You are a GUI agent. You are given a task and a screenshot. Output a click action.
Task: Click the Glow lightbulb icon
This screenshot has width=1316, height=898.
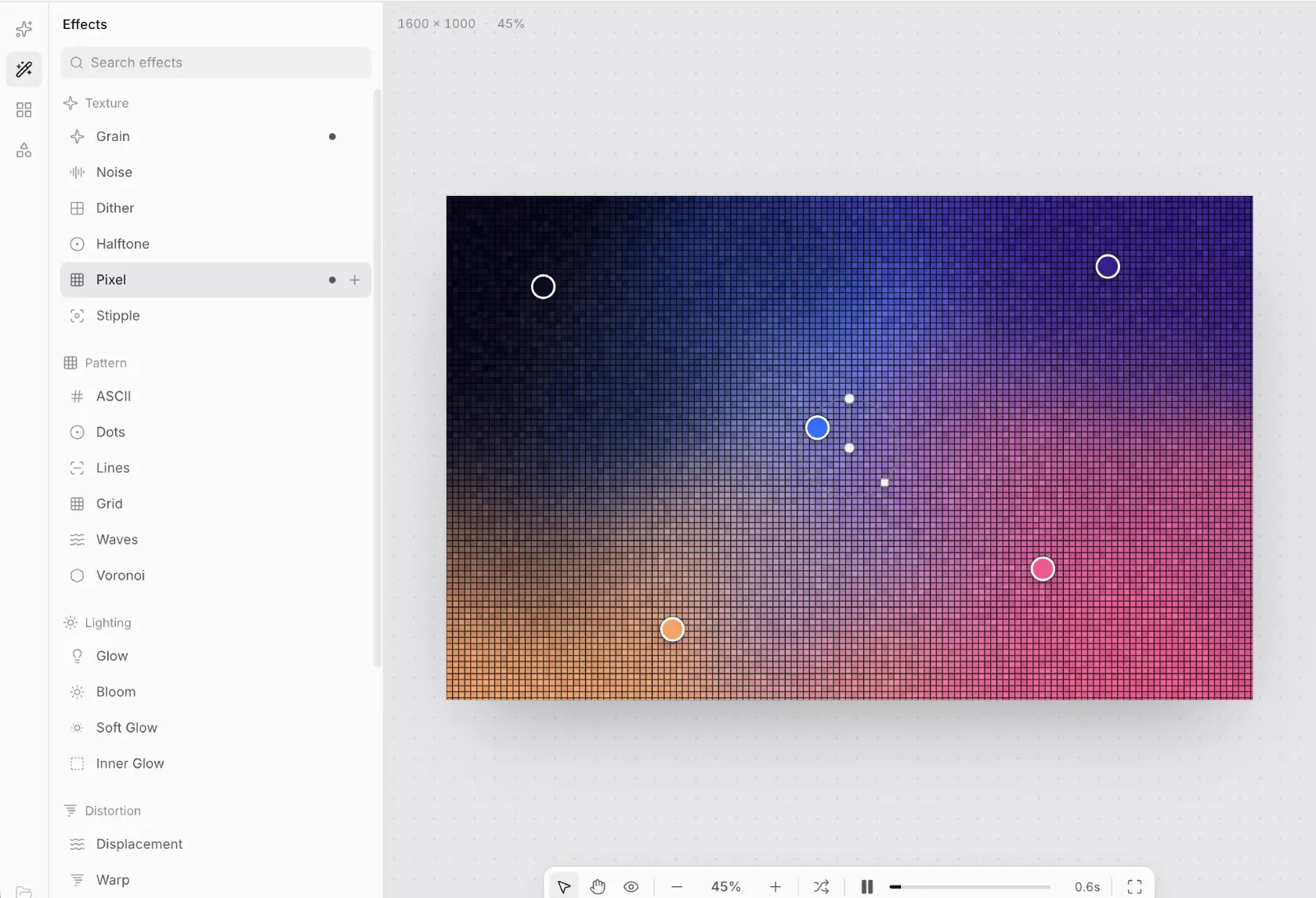77,656
